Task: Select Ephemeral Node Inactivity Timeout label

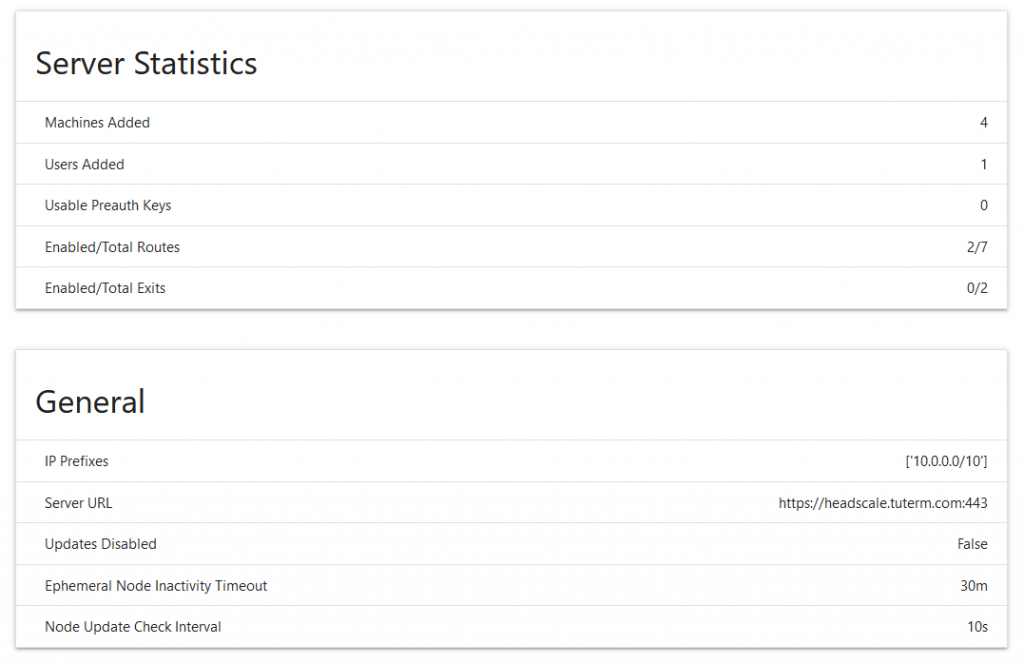Action: click(156, 586)
